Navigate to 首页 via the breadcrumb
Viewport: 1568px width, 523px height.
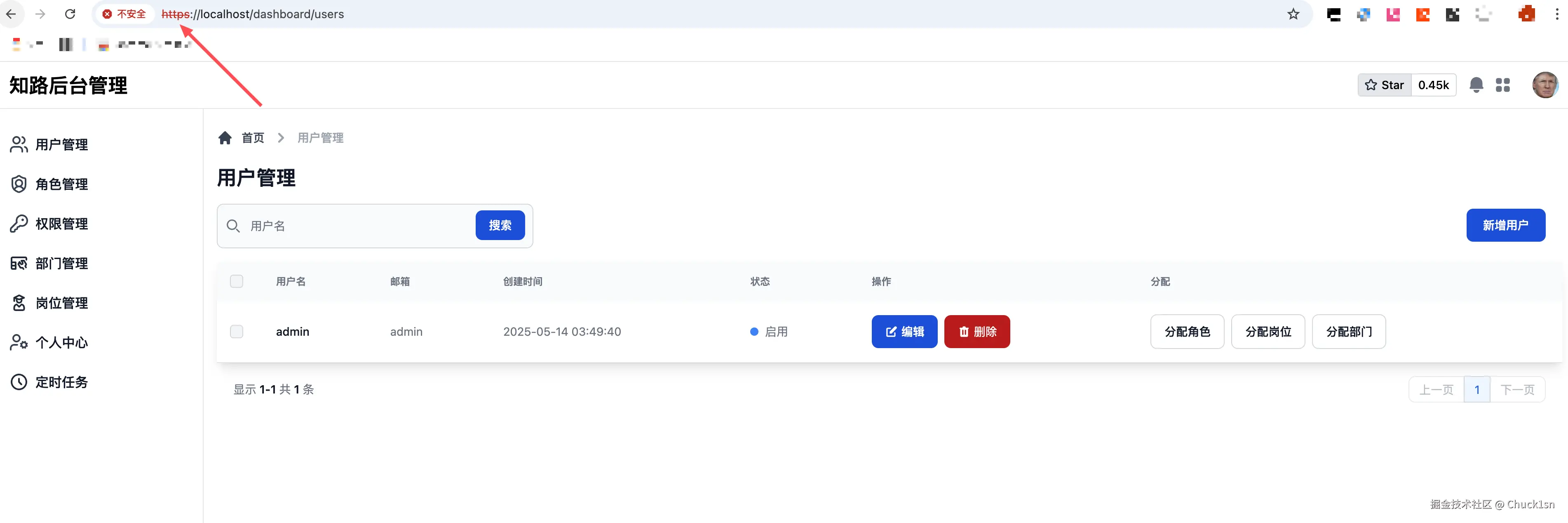pyautogui.click(x=253, y=137)
